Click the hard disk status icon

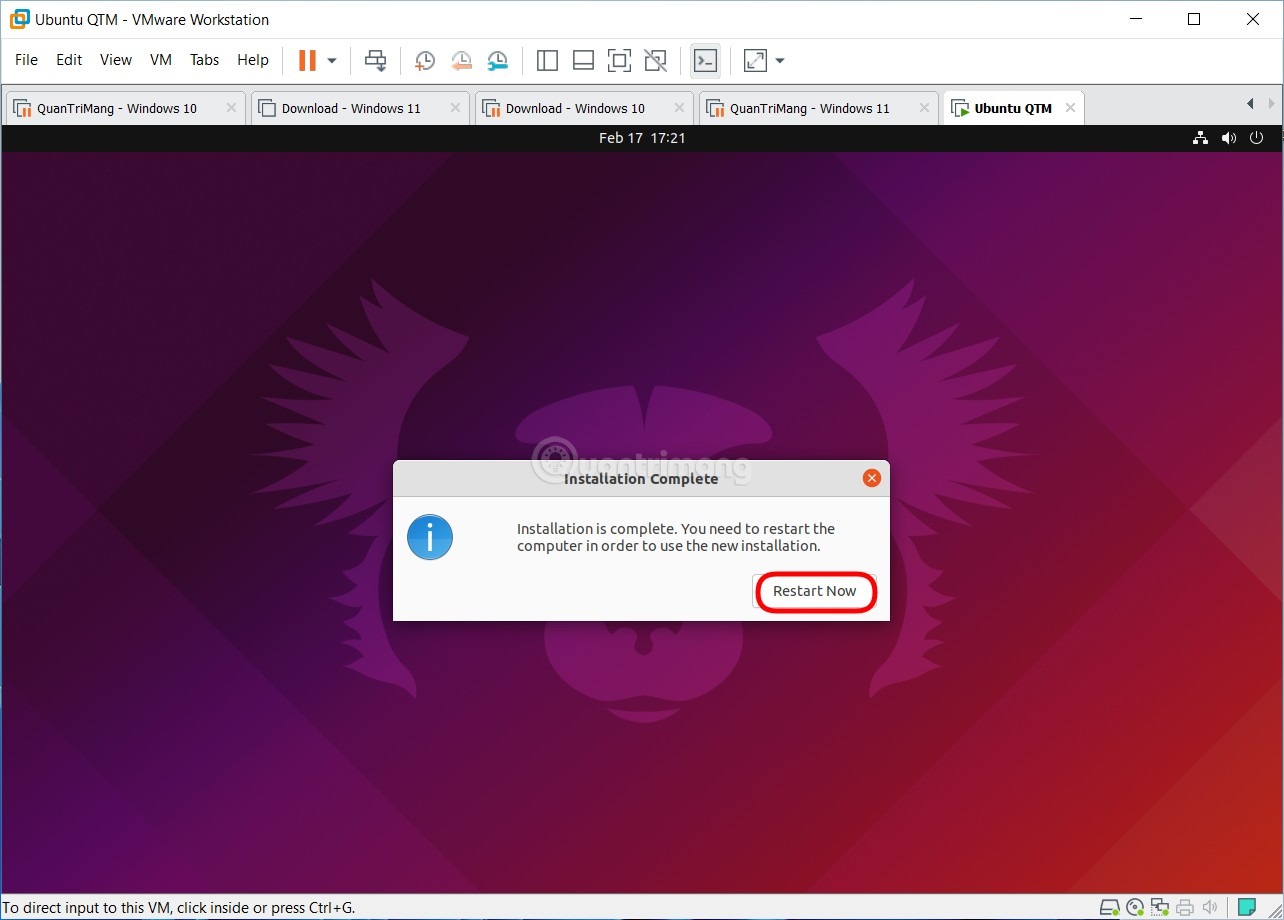tap(1110, 908)
